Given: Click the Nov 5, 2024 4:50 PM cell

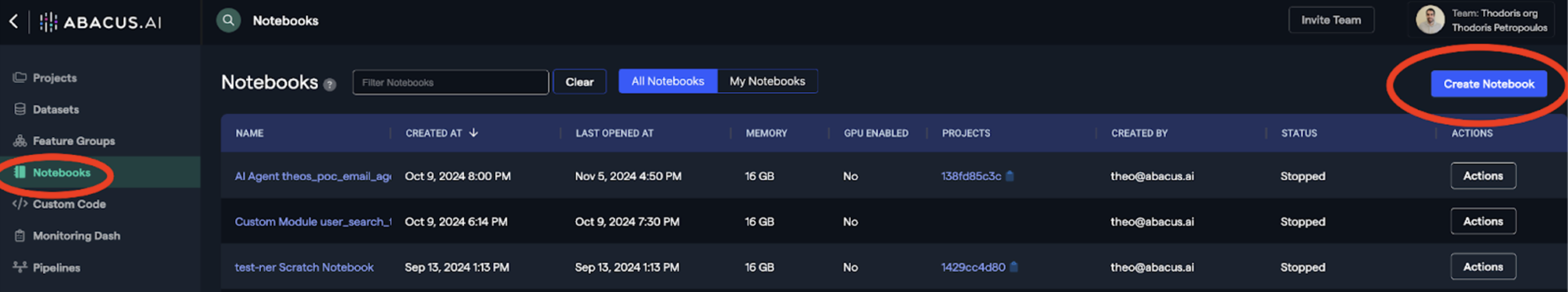Looking at the screenshot, I should pyautogui.click(x=628, y=176).
